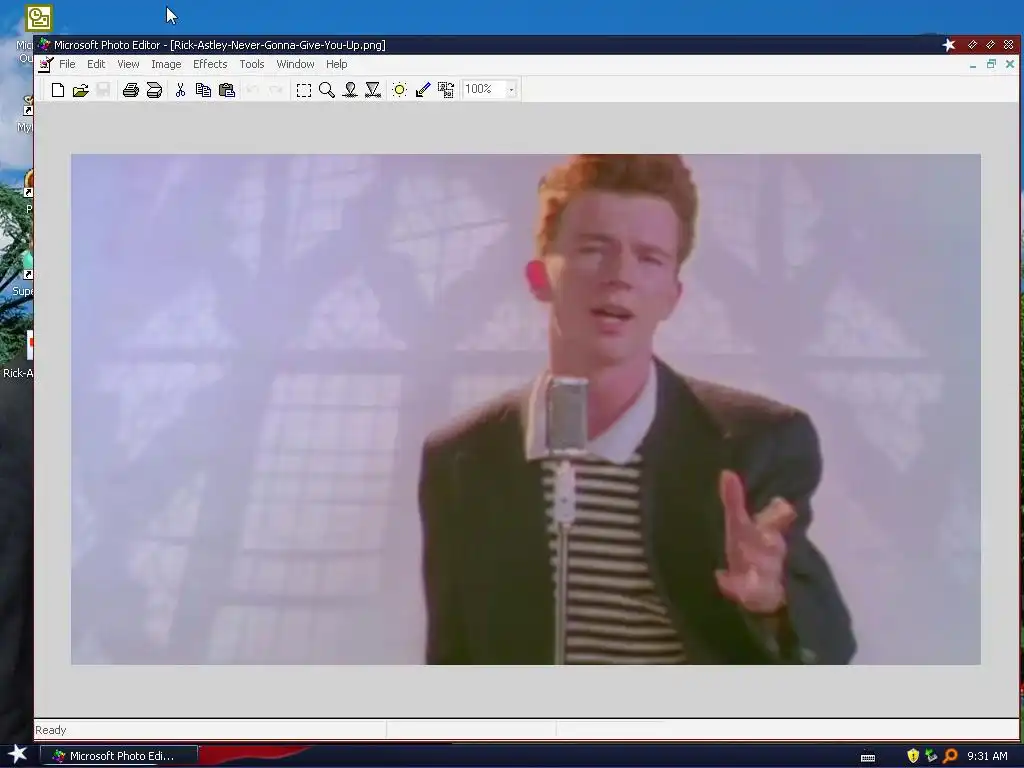This screenshot has height=768, width=1024.
Task: Copy using the Copy toolbar icon
Action: click(203, 90)
